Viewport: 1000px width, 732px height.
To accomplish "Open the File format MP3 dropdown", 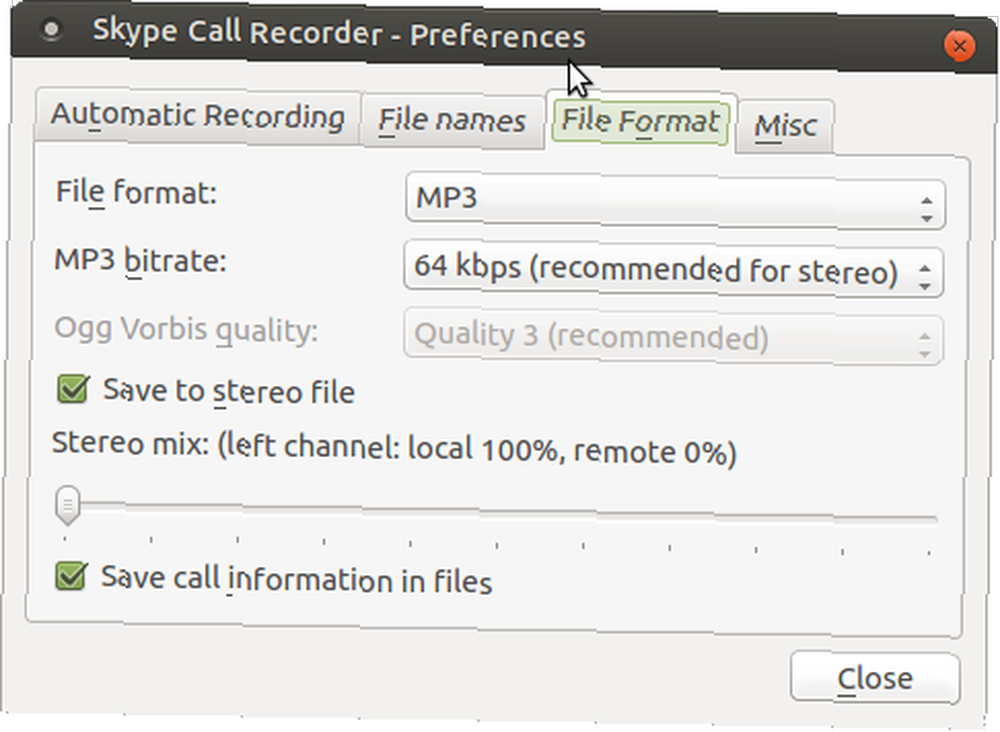I will (x=675, y=200).
